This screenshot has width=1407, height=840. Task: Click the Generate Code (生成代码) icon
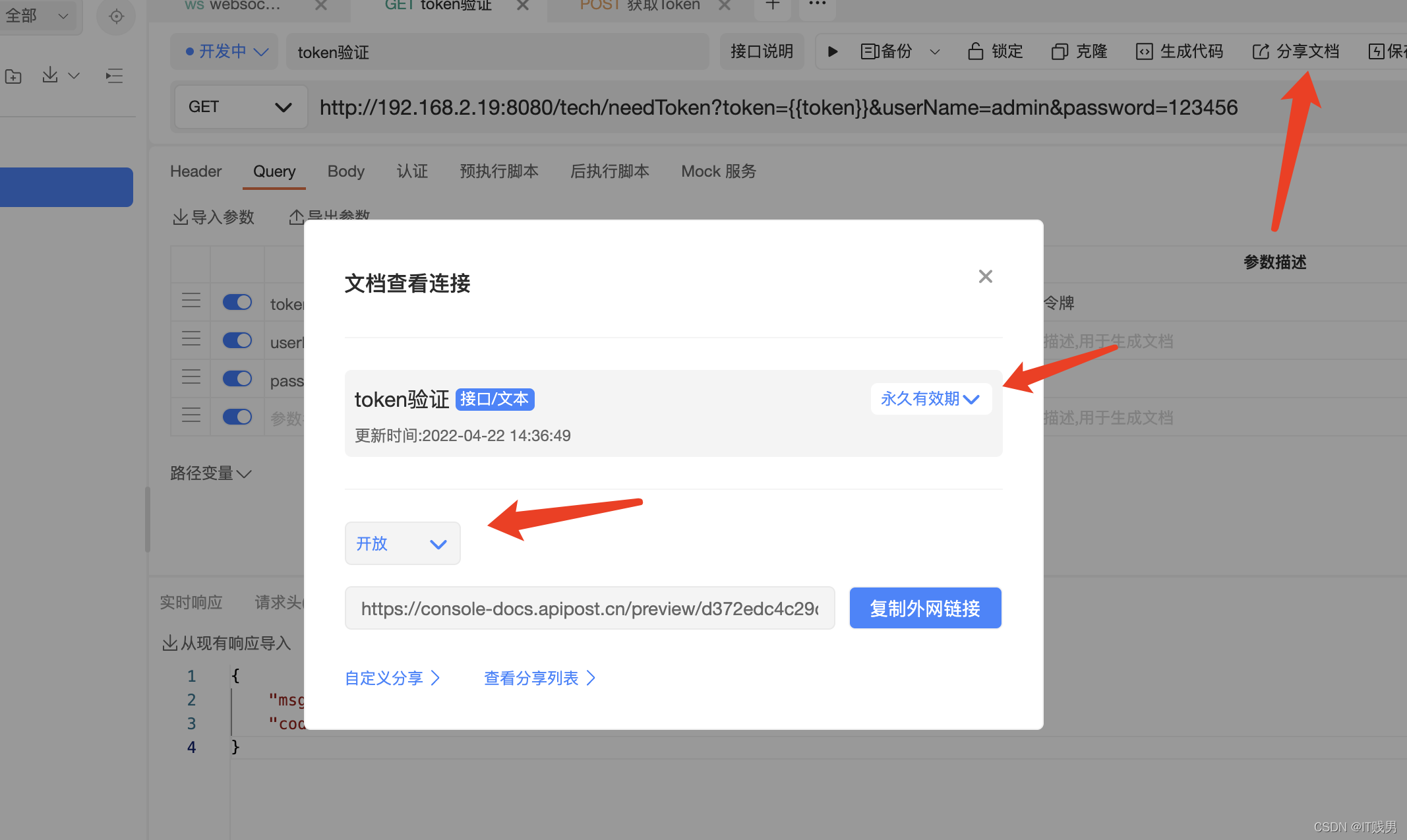tap(1144, 51)
